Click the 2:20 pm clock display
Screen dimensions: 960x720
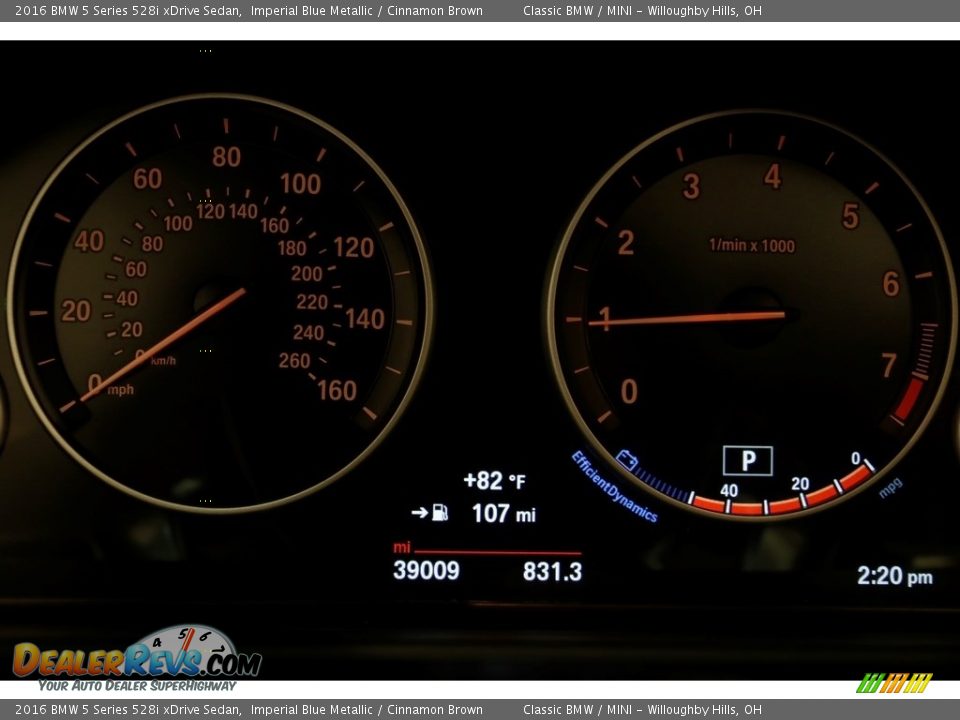894,576
